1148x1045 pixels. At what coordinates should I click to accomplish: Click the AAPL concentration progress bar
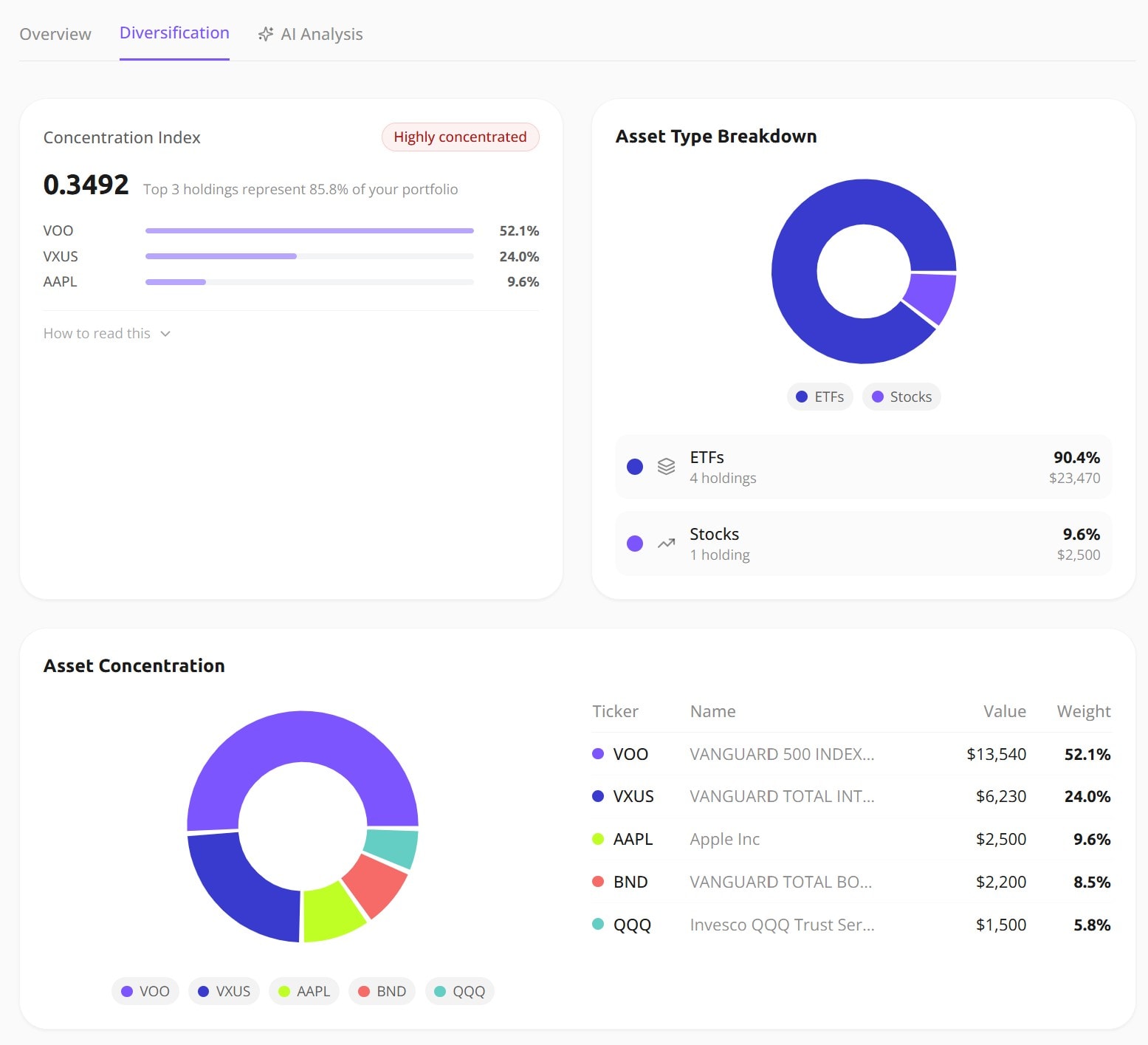tap(309, 281)
